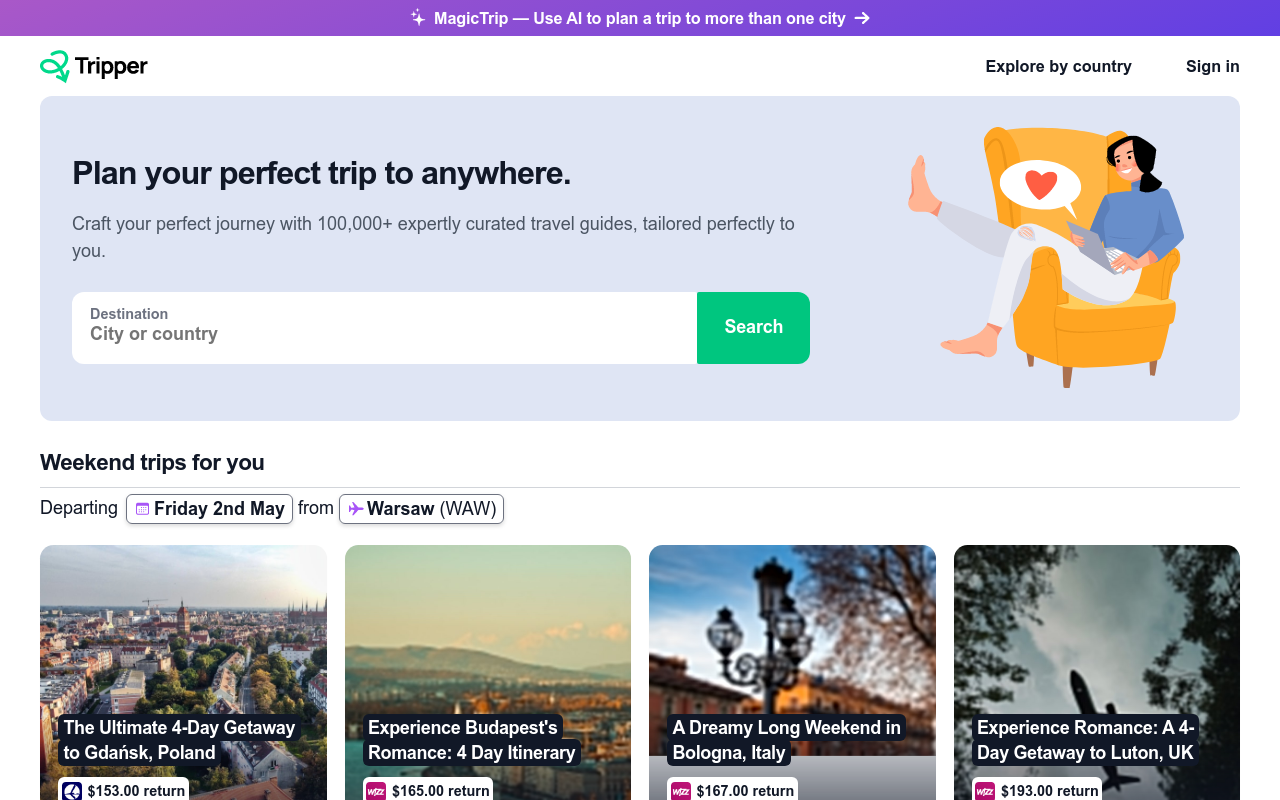1280x800 pixels.
Task: Open Experience Budapest's Romance itinerary card
Action: (488, 672)
